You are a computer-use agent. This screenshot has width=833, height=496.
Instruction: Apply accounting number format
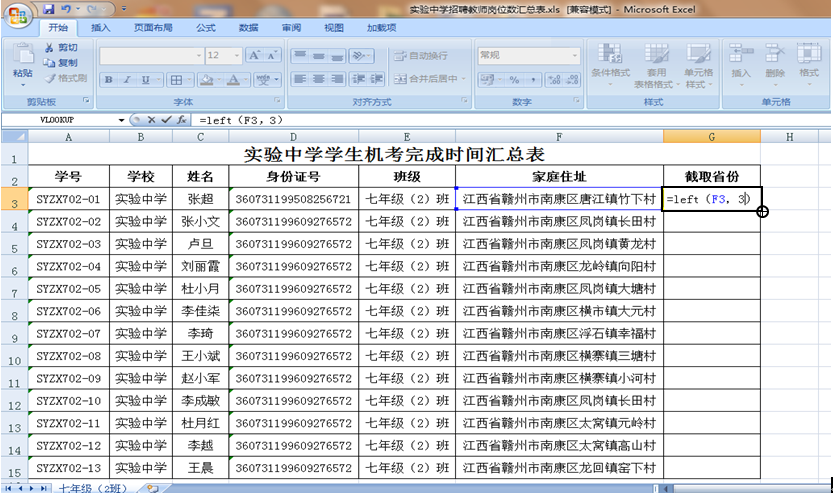(487, 80)
